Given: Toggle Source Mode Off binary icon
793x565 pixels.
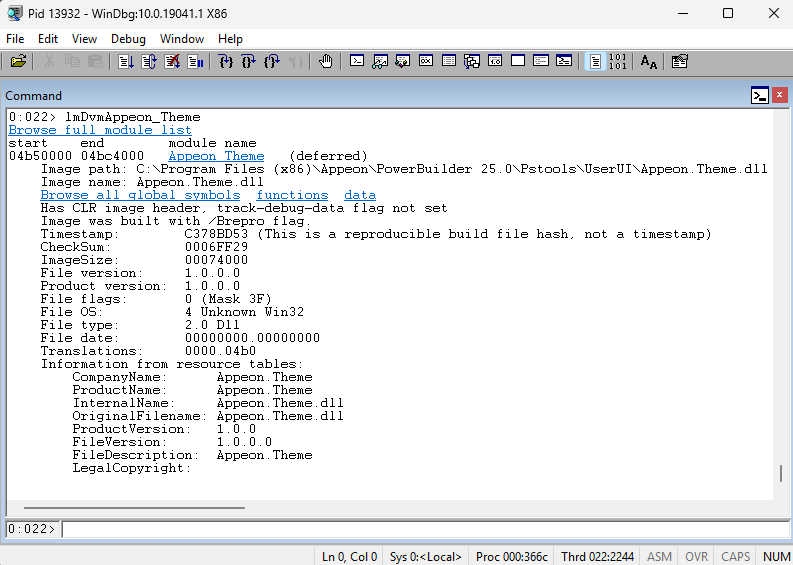Looking at the screenshot, I should click(x=617, y=62).
